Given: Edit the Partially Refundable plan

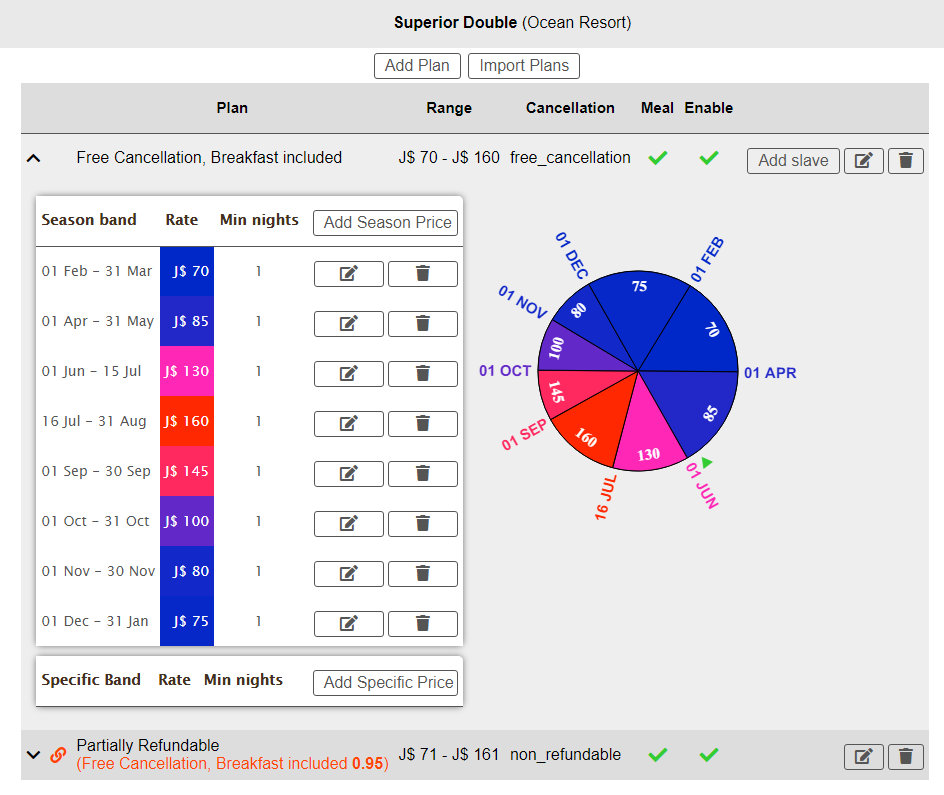Looking at the screenshot, I should coord(863,756).
